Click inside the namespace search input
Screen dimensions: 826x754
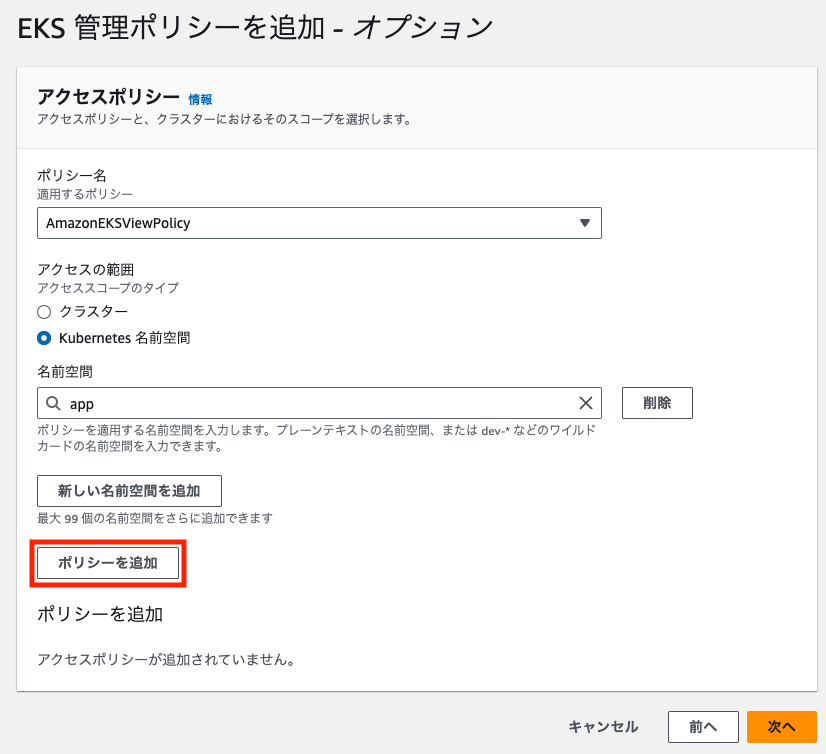pos(300,403)
